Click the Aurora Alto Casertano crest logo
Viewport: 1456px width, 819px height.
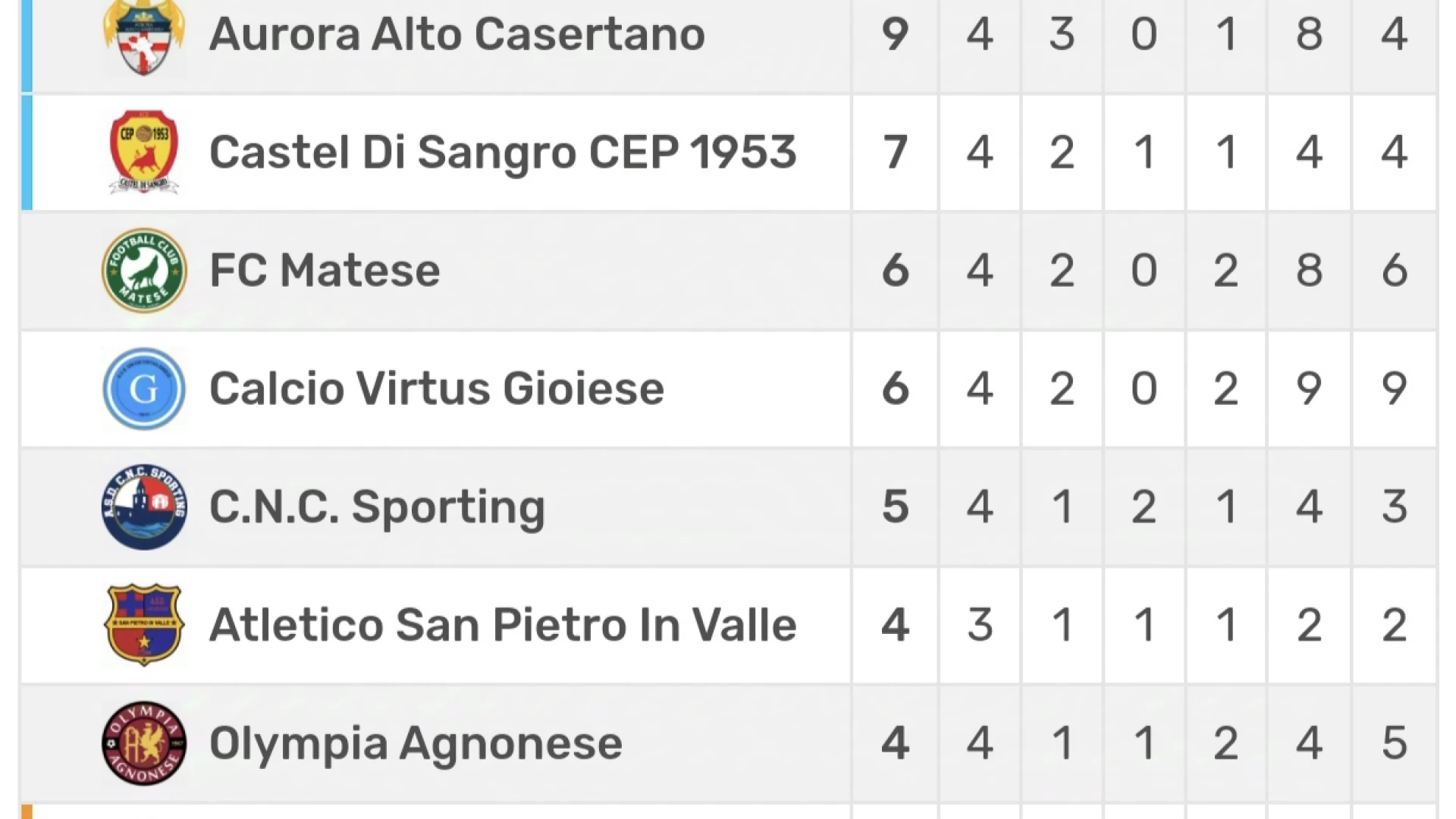tap(144, 36)
